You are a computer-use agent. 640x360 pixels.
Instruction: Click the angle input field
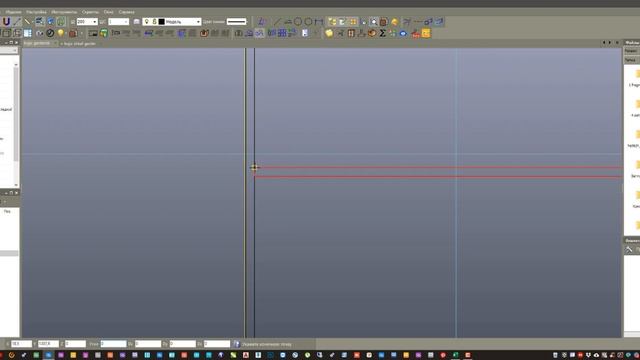[113, 344]
